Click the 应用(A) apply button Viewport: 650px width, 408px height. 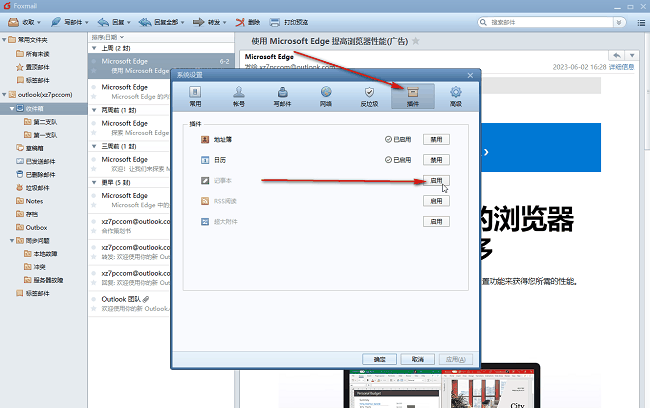[456, 359]
